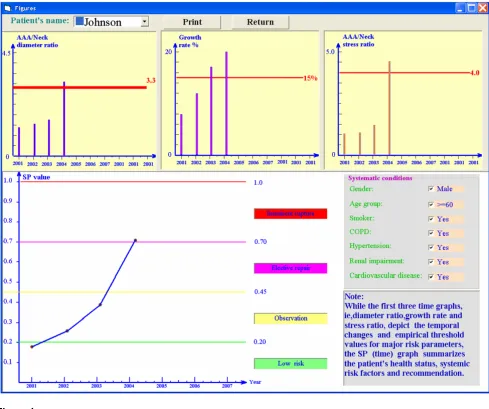Click the Return button
Viewport: 489px width, 409px height.
tap(260, 22)
